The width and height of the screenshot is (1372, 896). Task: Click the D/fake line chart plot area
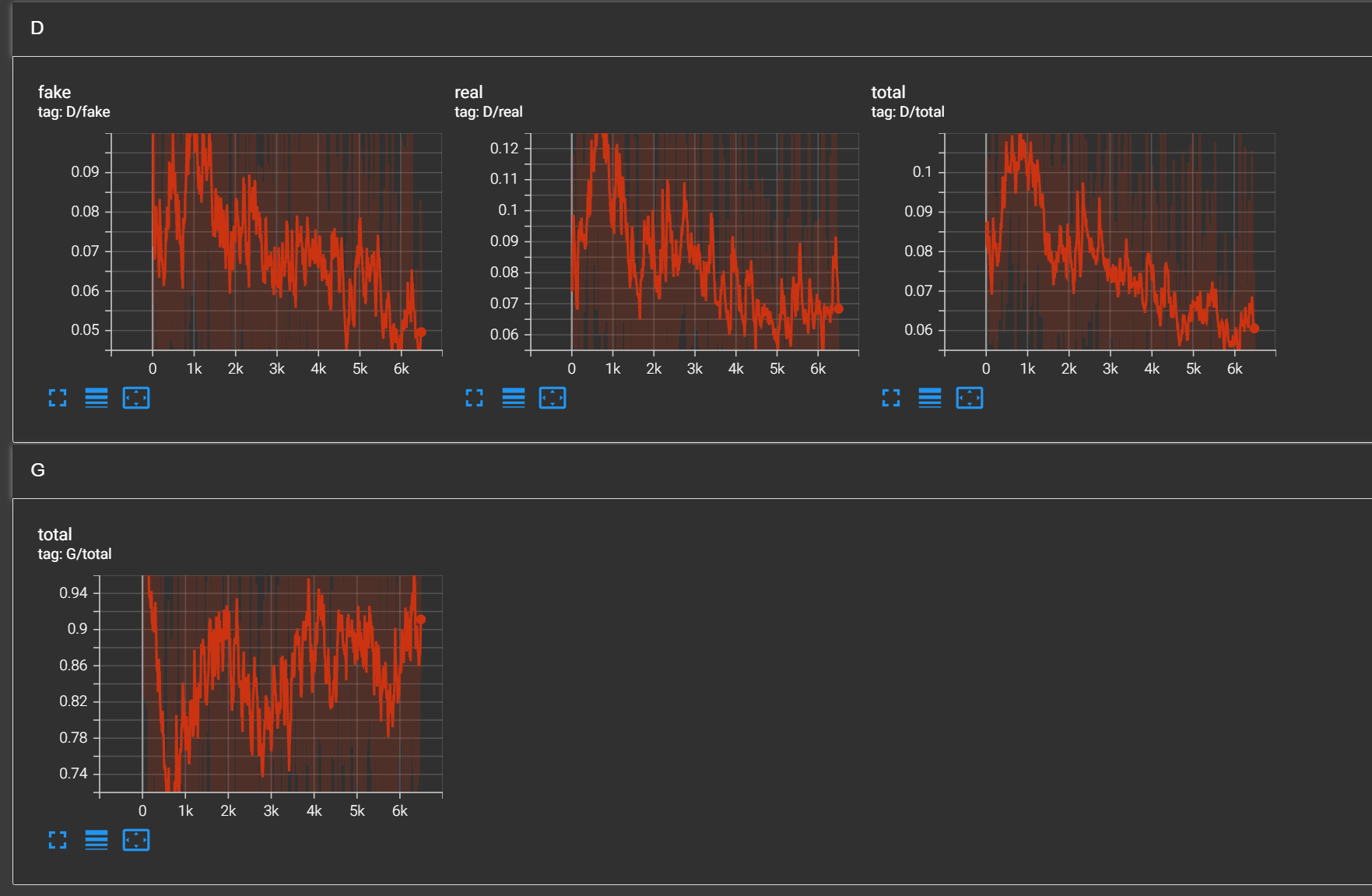[277, 241]
